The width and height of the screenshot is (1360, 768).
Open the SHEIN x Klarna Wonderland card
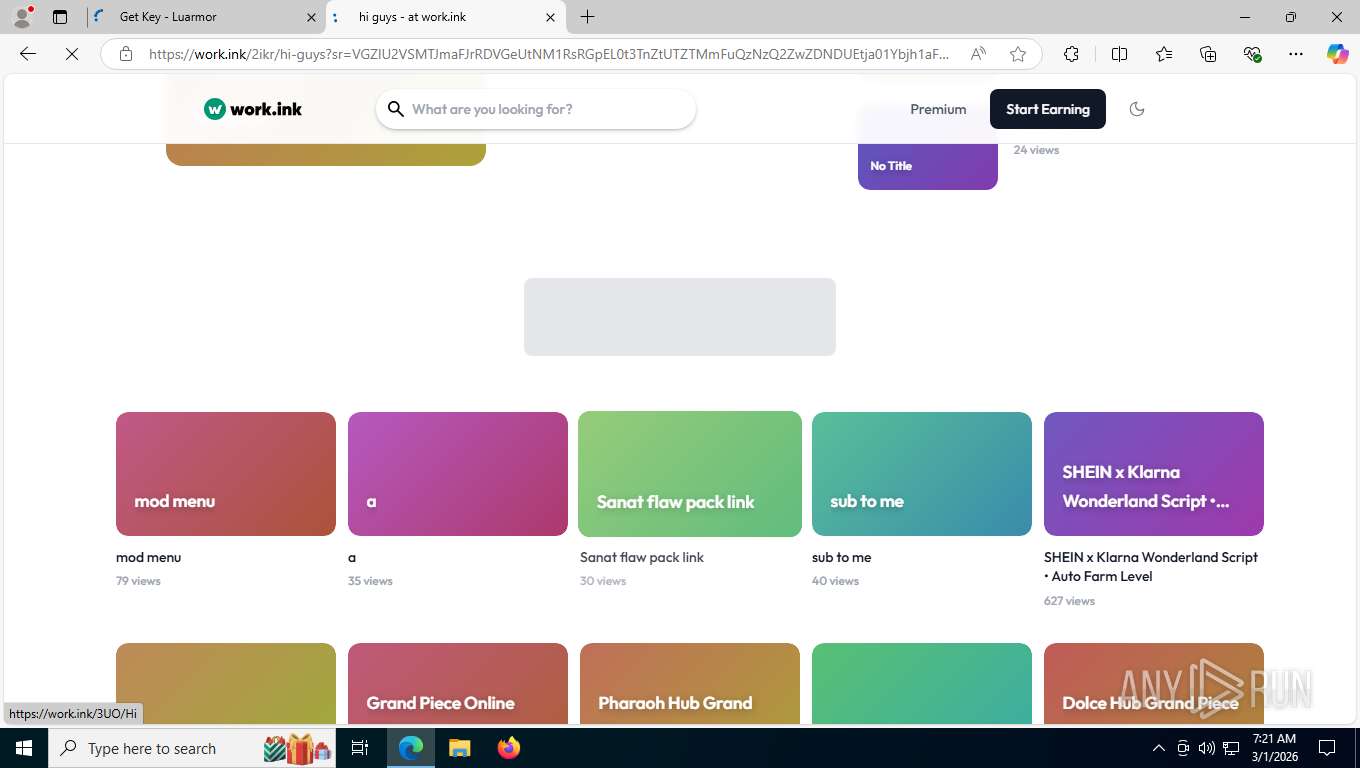[1154, 474]
